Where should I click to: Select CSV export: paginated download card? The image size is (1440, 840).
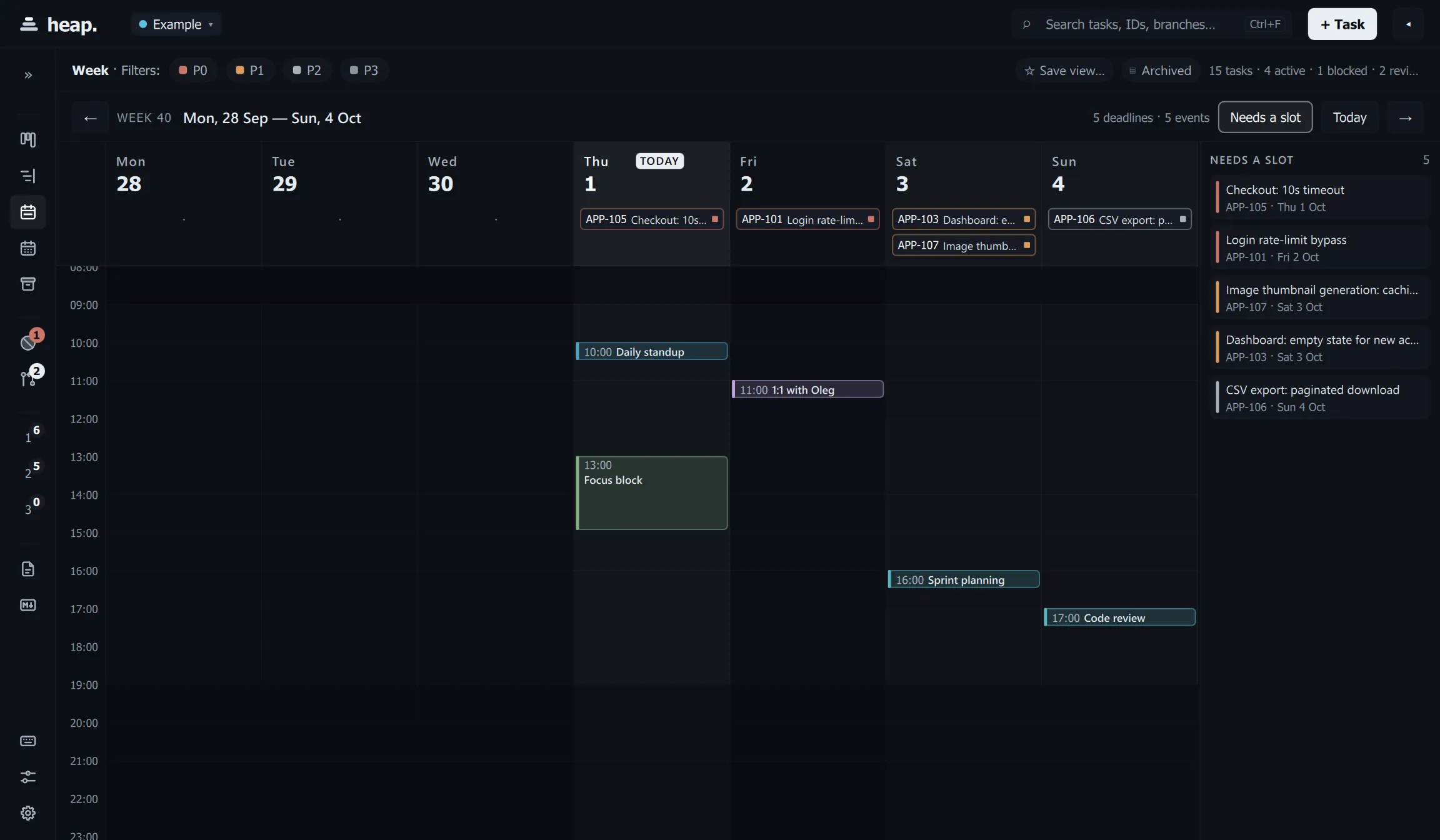click(x=1320, y=397)
